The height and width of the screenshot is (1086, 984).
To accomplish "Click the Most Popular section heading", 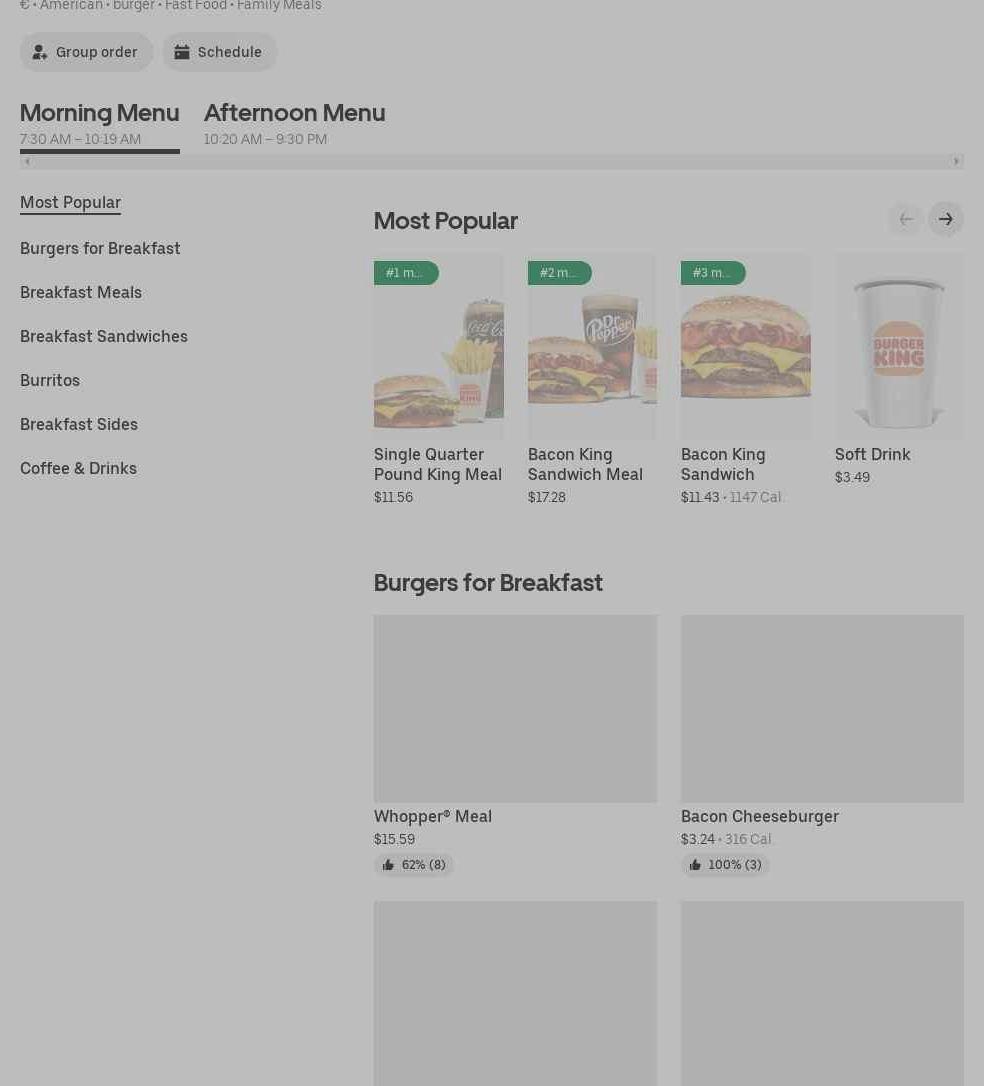I will (446, 221).
